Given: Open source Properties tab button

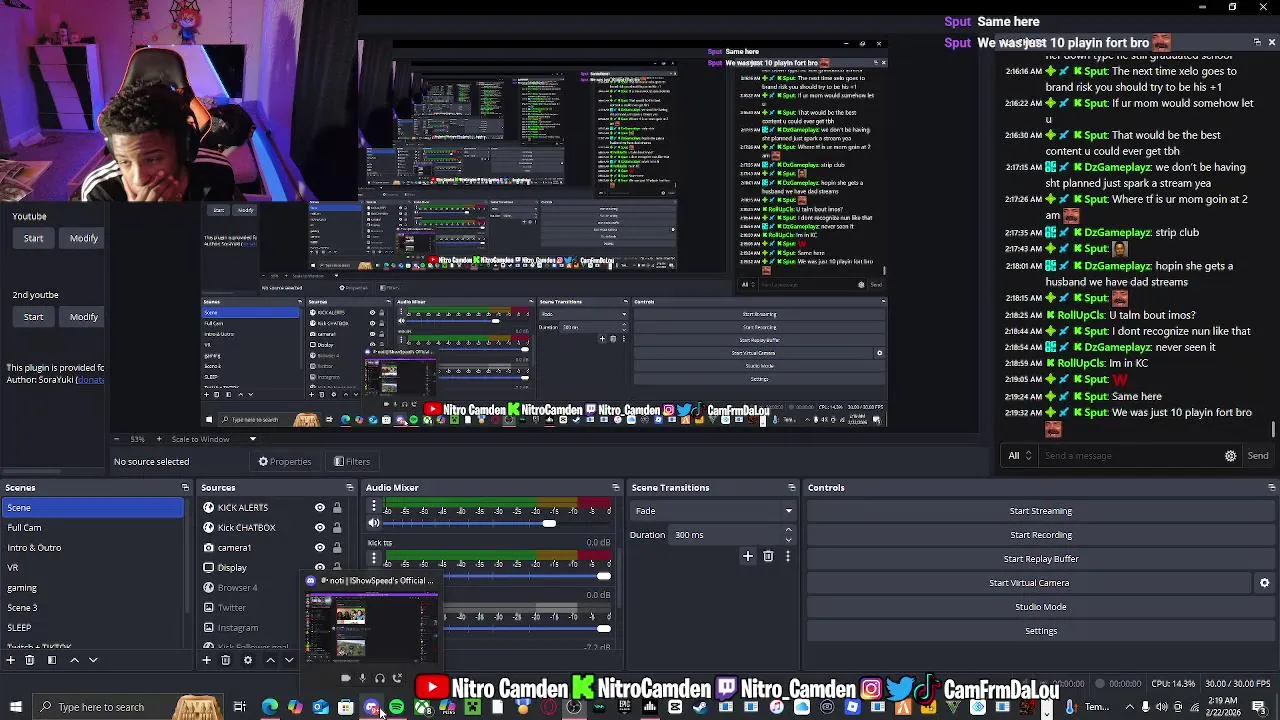Looking at the screenshot, I should [x=285, y=462].
